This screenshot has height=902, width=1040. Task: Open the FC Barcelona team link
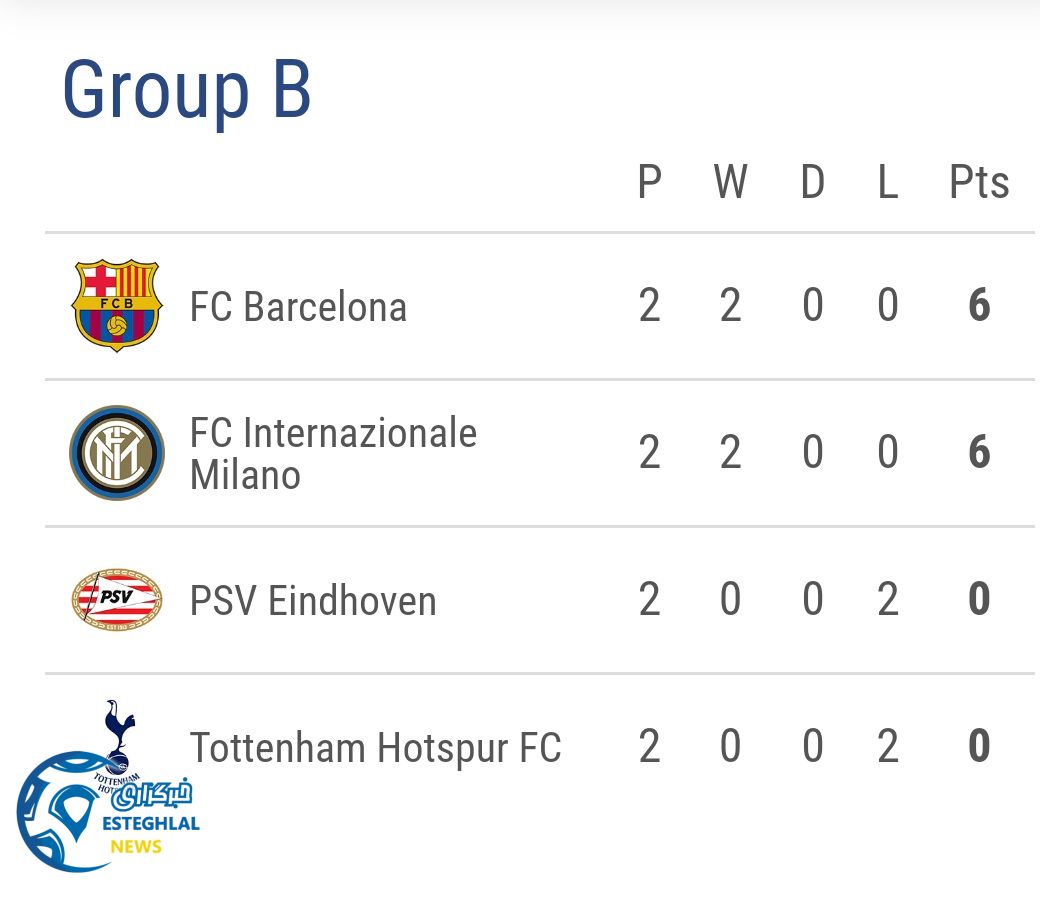298,307
